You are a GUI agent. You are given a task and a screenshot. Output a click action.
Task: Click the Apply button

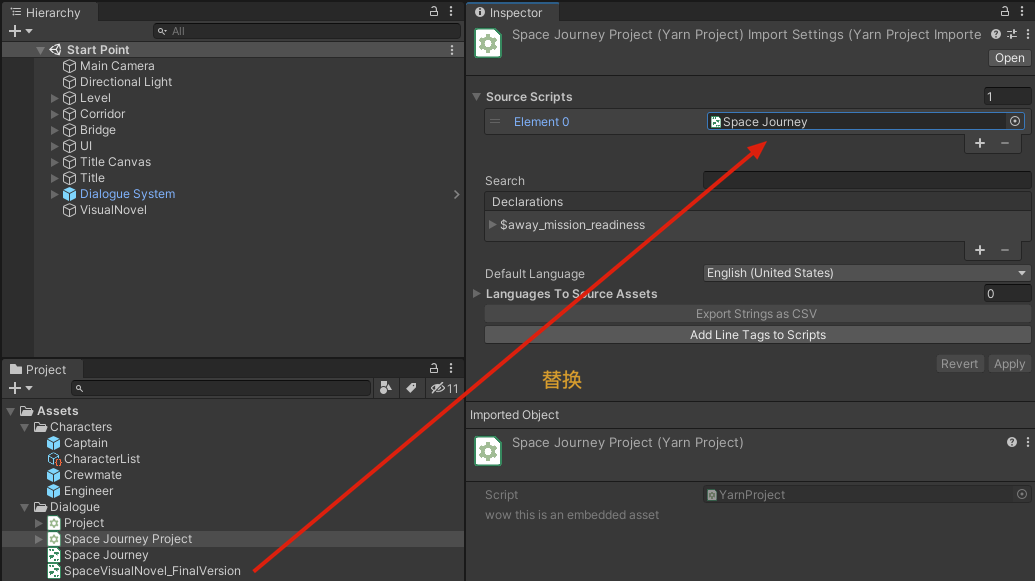point(1009,364)
